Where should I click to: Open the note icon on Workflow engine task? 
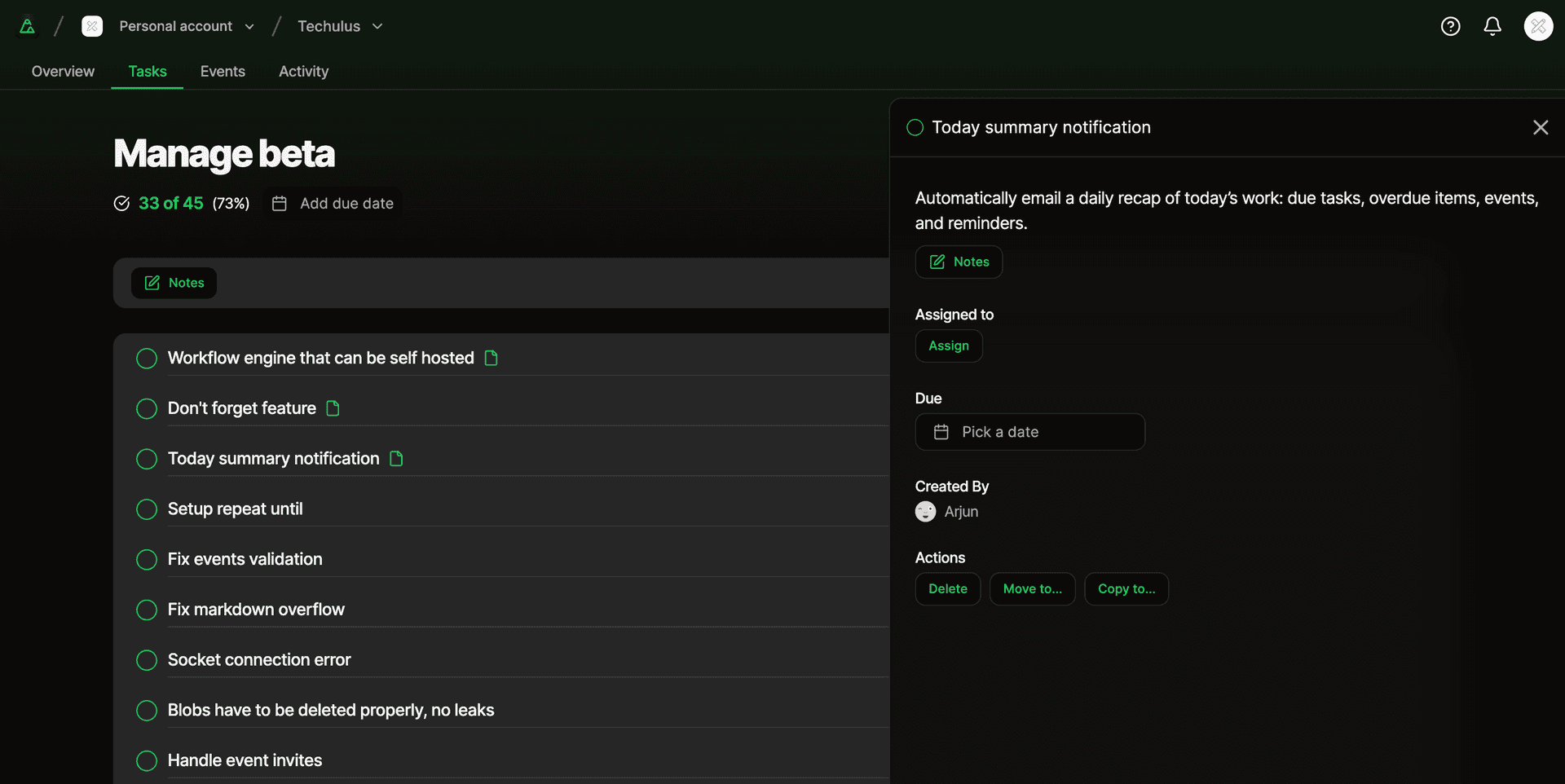pos(491,358)
